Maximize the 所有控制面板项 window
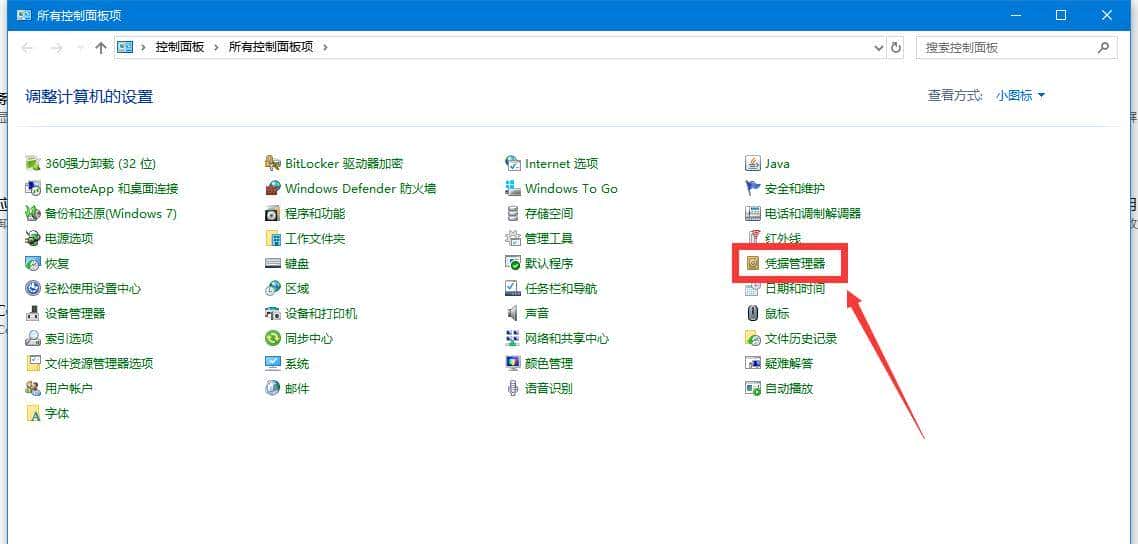The width and height of the screenshot is (1138, 544). click(x=1061, y=15)
